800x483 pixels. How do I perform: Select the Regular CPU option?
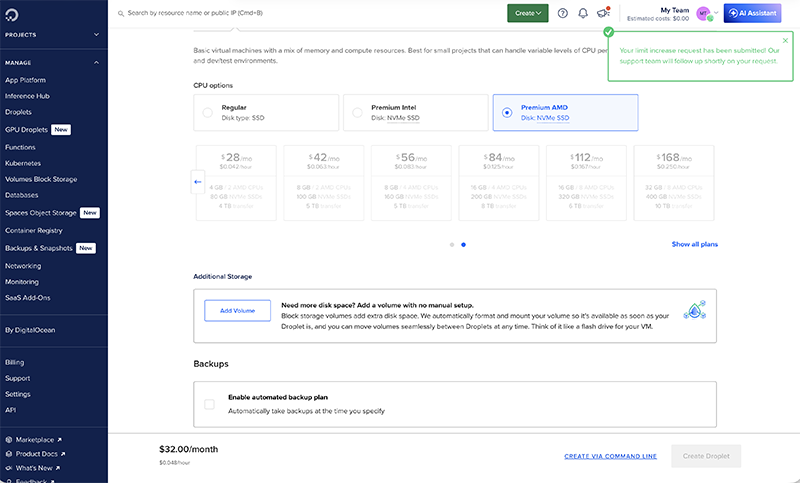(207, 113)
